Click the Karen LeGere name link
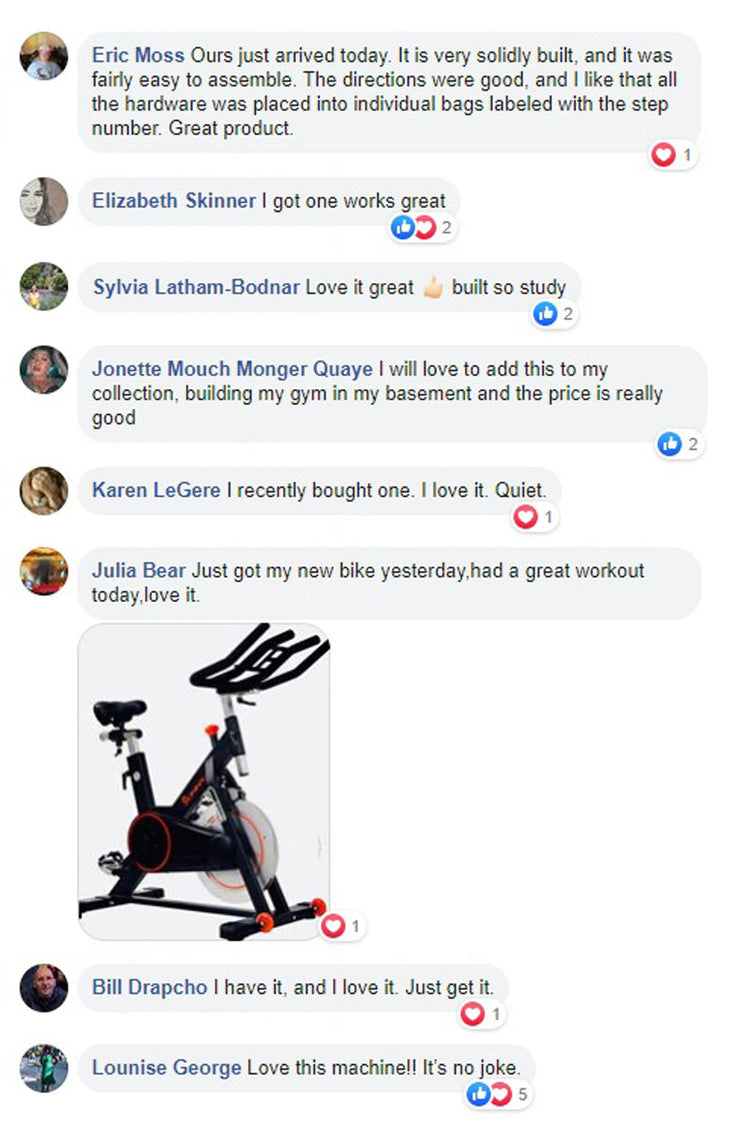Image resolution: width=750 pixels, height=1126 pixels. [x=156, y=490]
